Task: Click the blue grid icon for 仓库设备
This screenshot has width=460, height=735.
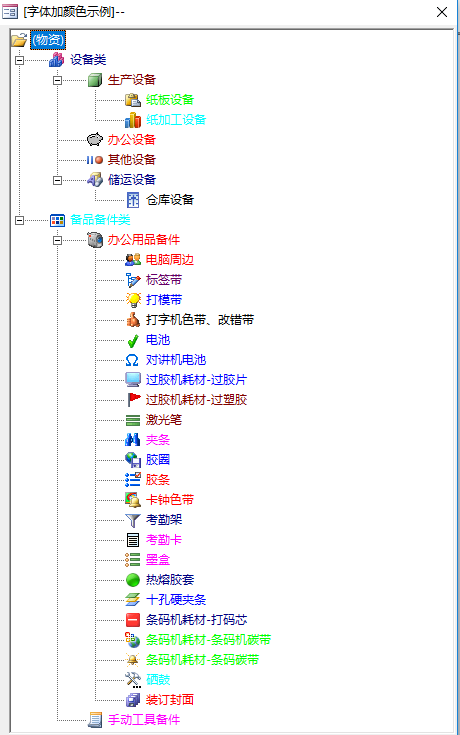Action: click(x=133, y=200)
